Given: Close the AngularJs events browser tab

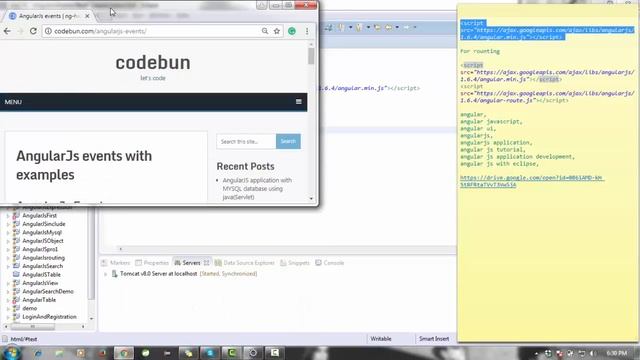Looking at the screenshot, I should pos(87,16).
